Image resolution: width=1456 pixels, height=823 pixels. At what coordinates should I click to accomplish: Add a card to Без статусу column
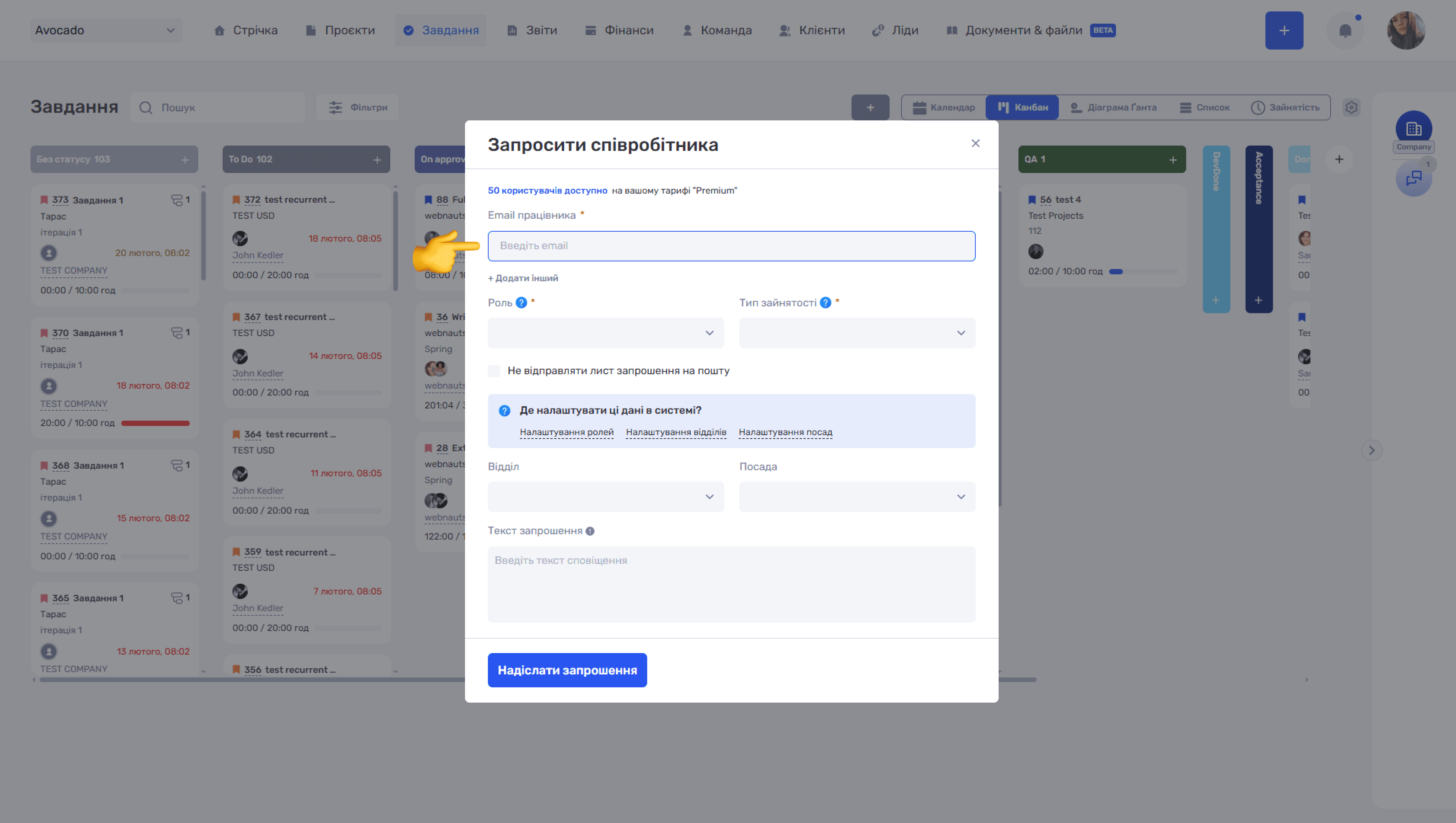pyautogui.click(x=185, y=160)
